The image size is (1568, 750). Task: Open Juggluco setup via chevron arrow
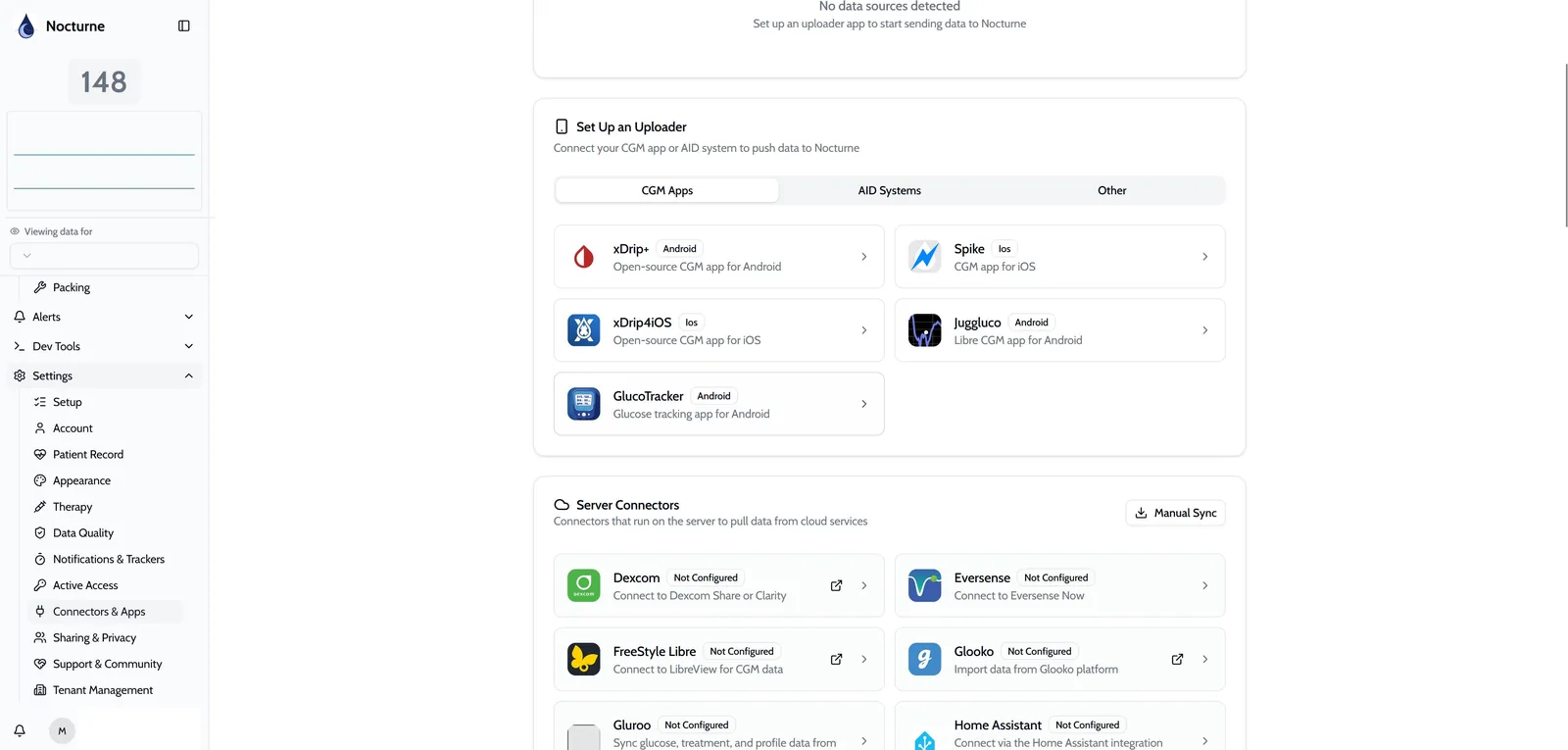point(1205,330)
